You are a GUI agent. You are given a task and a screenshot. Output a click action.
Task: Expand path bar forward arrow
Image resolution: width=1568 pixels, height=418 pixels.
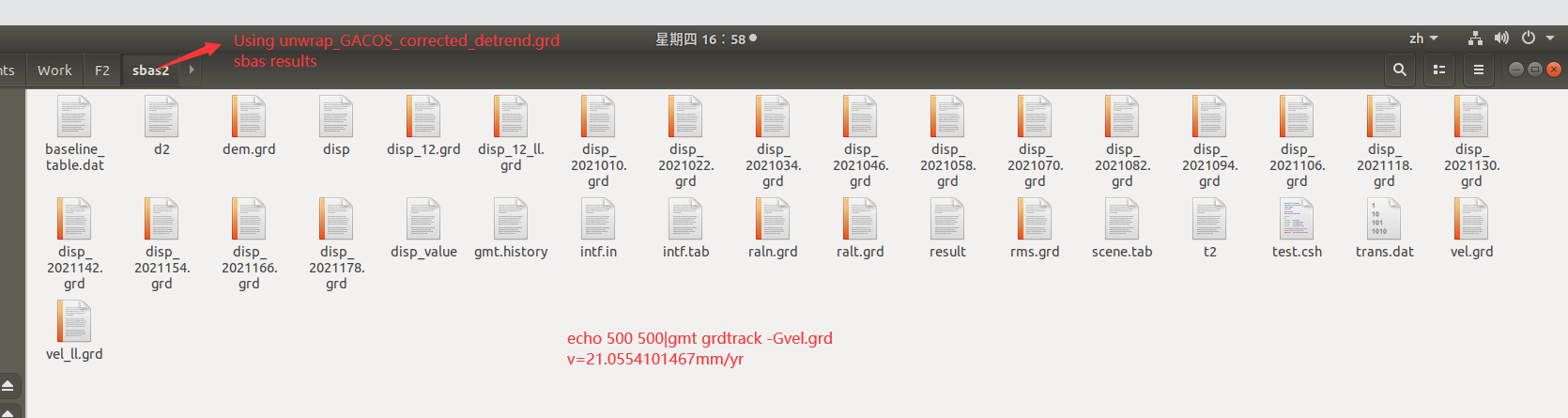[x=192, y=70]
